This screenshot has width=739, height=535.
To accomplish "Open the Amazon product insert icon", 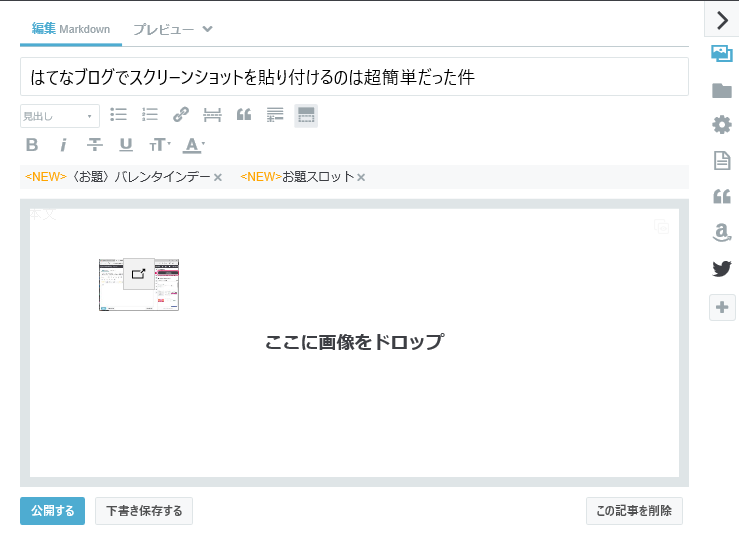I will point(722,232).
